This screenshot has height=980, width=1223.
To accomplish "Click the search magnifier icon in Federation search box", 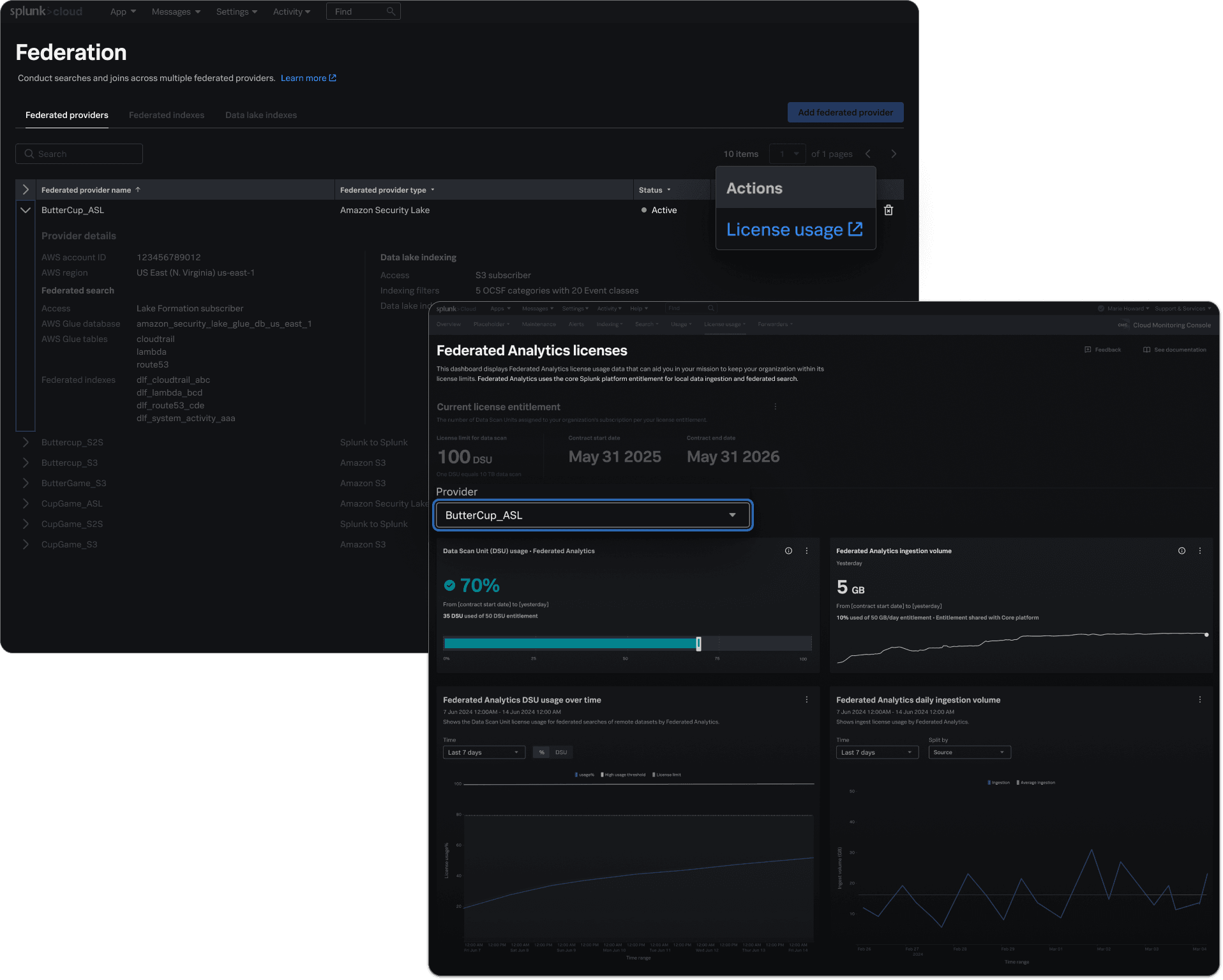I will pyautogui.click(x=29, y=154).
